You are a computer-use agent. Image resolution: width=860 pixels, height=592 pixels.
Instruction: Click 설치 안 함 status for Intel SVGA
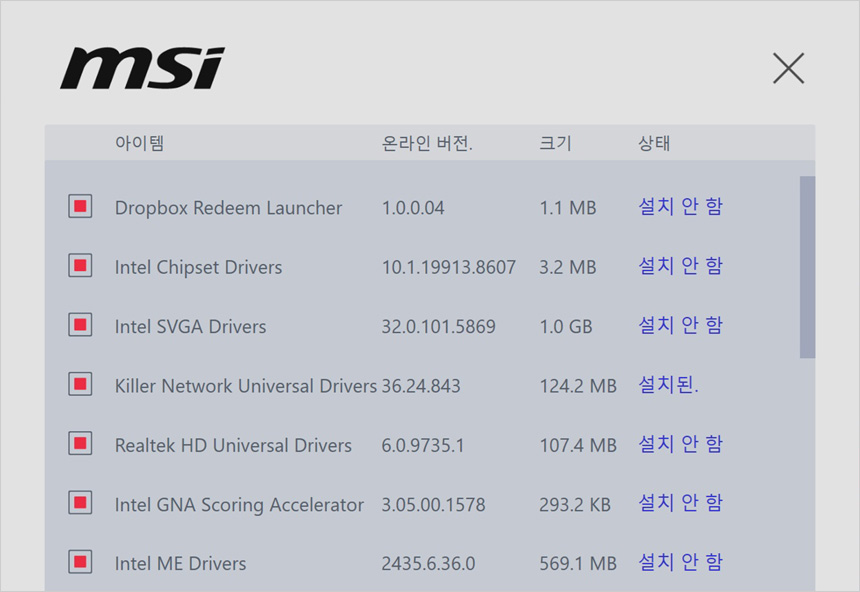coord(681,325)
